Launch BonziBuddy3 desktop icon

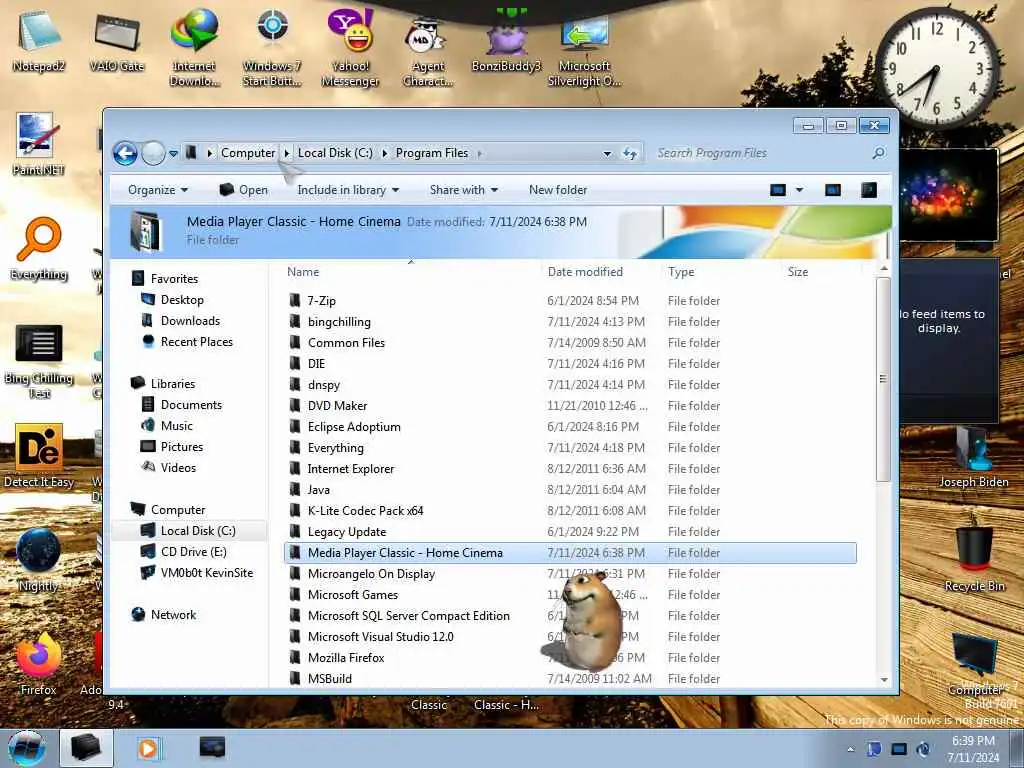pyautogui.click(x=506, y=40)
